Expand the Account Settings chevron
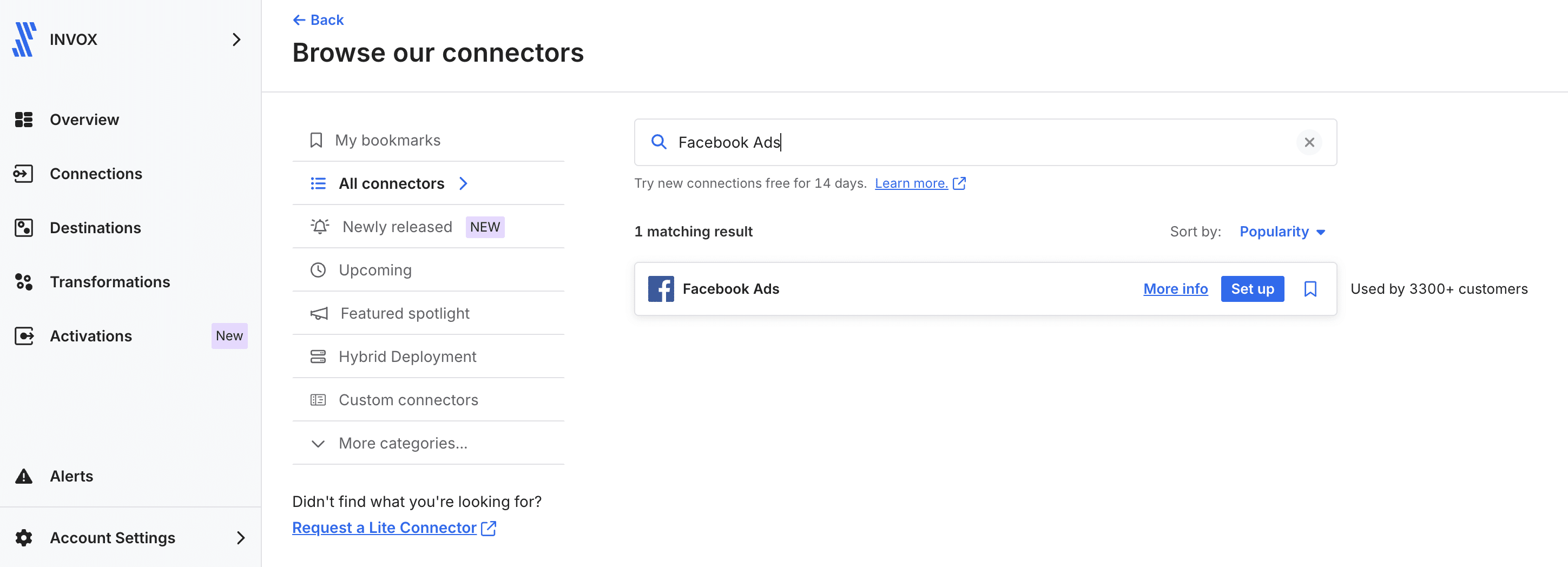 point(241,538)
